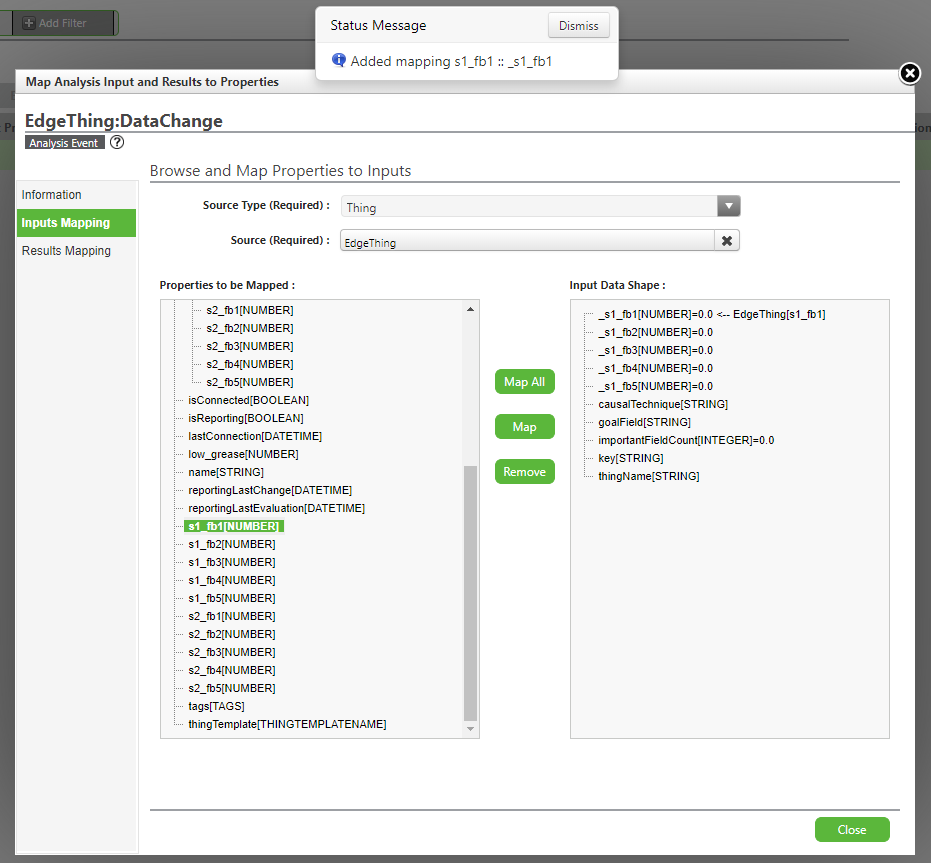
Task: Click the Source EdgeThing input field
Action: [x=527, y=241]
